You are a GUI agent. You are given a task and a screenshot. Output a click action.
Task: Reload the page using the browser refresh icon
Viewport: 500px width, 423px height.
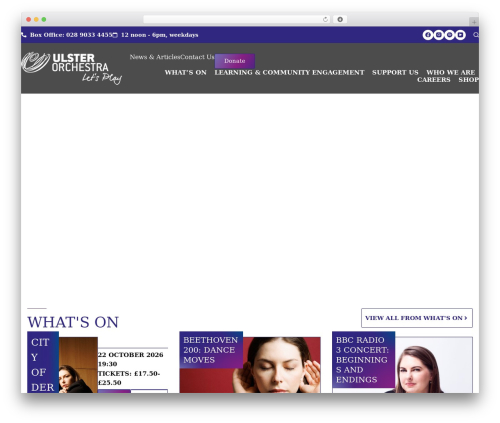[325, 19]
